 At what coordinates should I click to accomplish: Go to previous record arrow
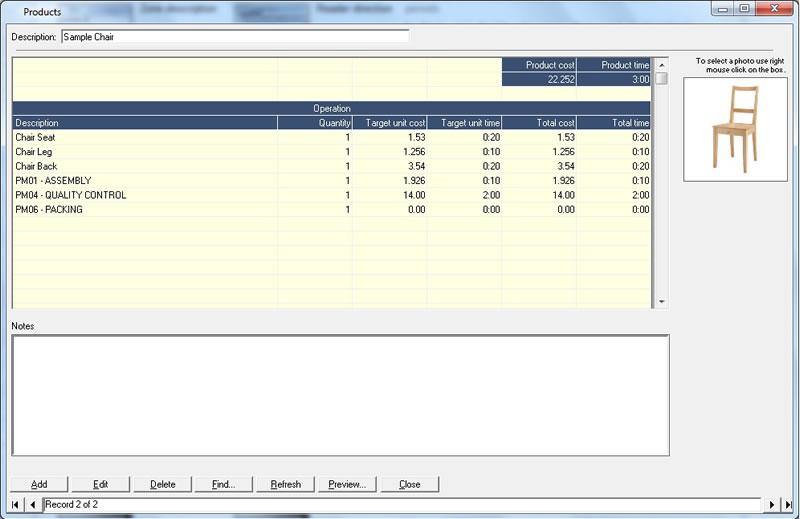click(33, 505)
